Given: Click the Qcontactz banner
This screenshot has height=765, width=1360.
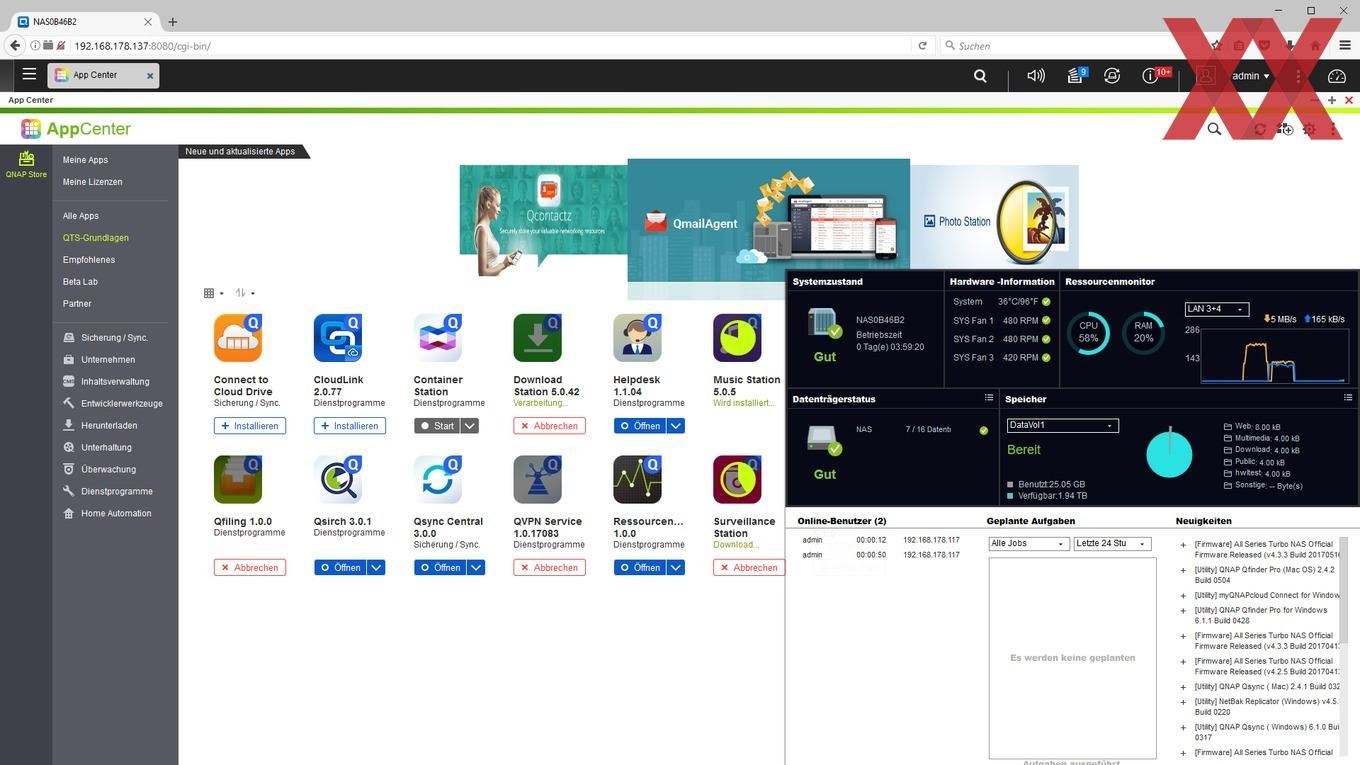Looking at the screenshot, I should pyautogui.click(x=543, y=221).
